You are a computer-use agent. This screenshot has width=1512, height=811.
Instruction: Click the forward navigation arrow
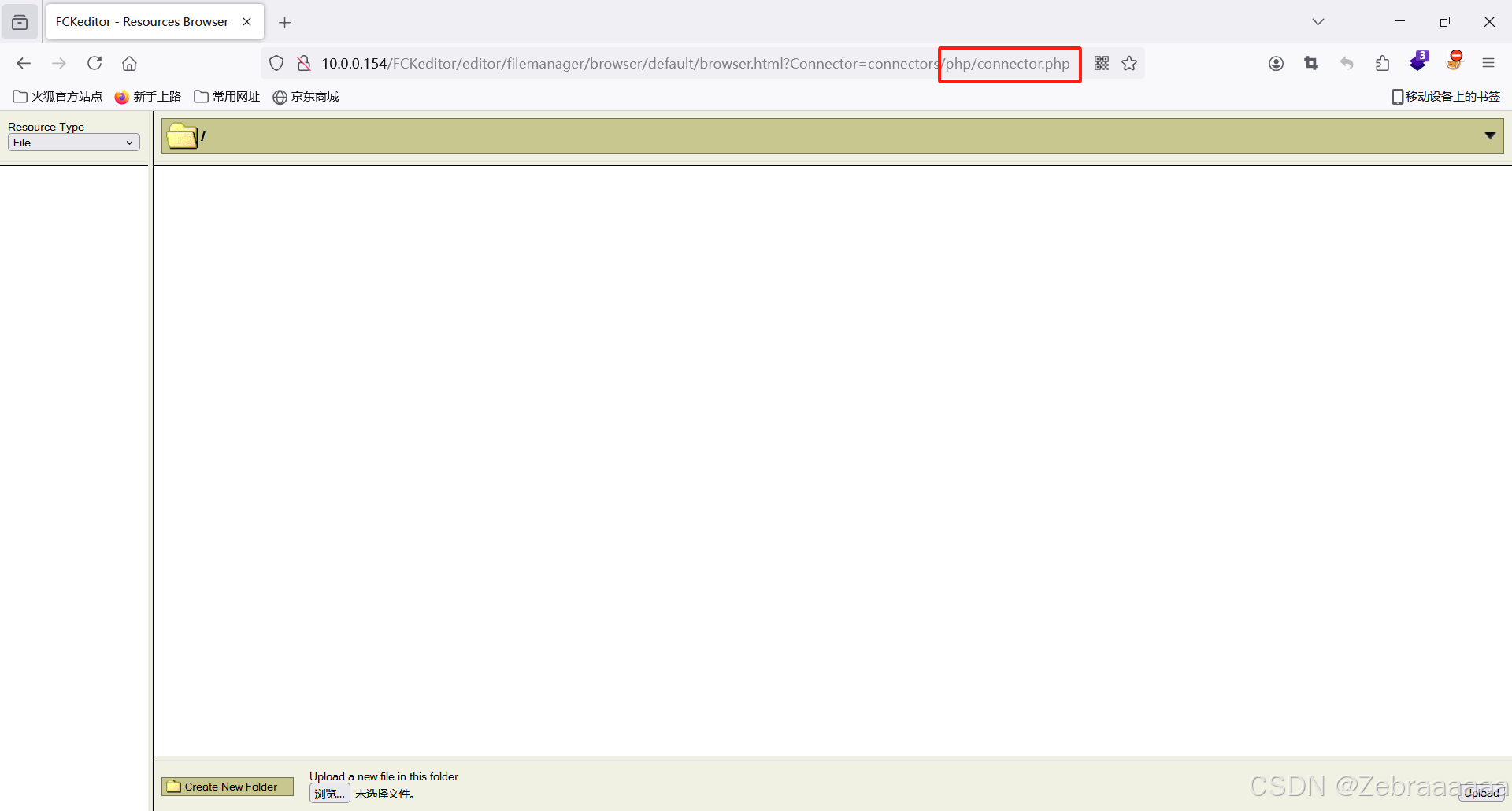(x=59, y=63)
